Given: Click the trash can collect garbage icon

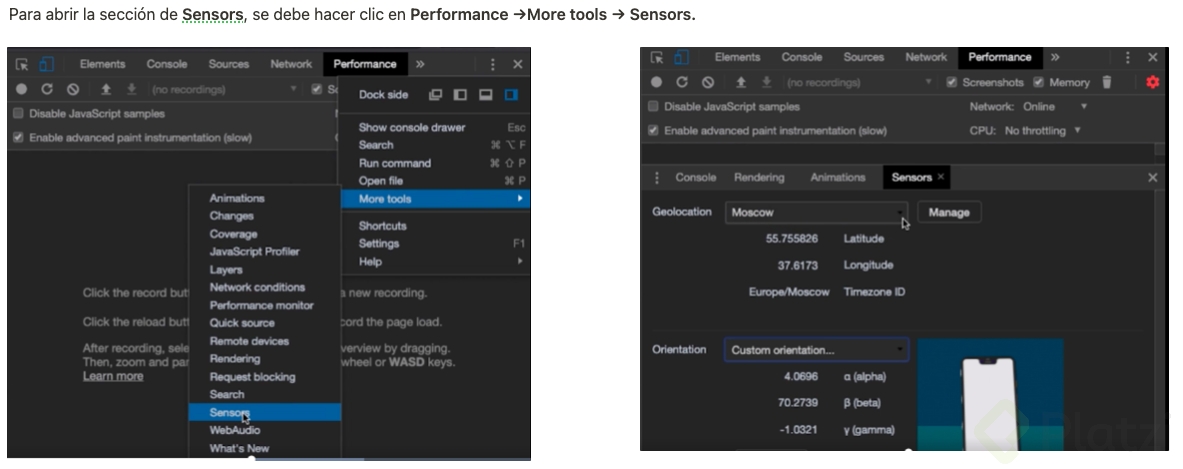Looking at the screenshot, I should 1106,82.
